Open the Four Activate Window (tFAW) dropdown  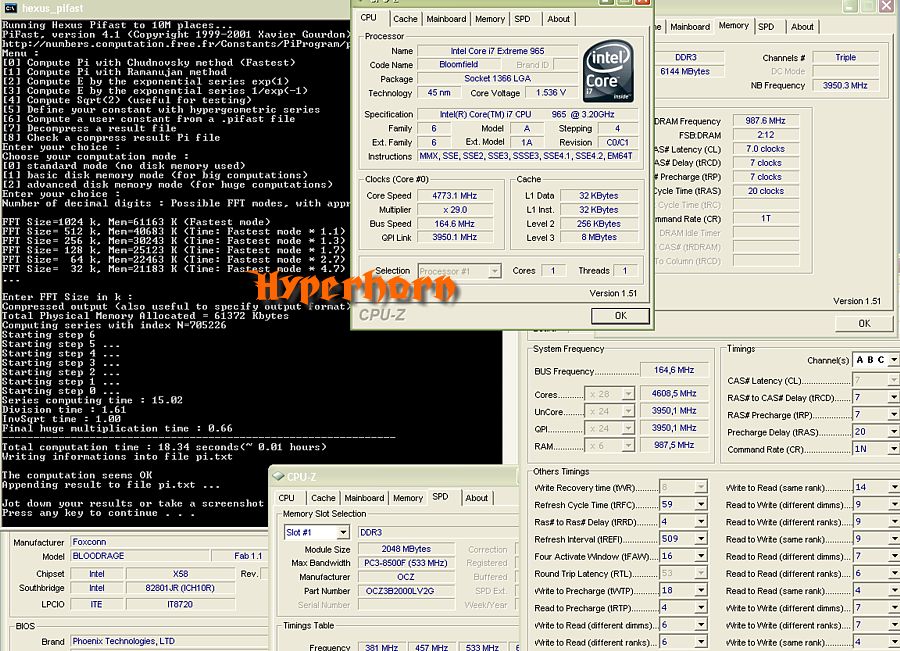click(x=701, y=556)
